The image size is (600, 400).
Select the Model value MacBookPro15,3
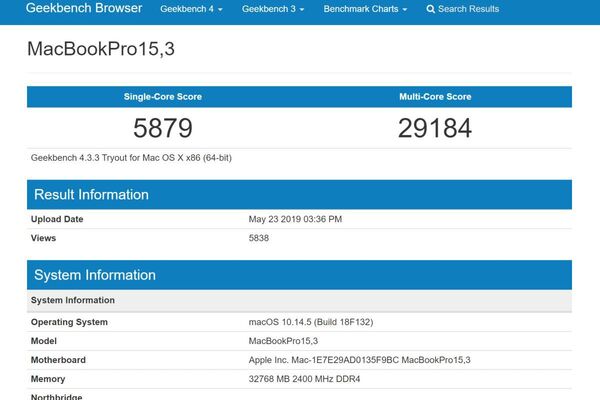click(283, 341)
